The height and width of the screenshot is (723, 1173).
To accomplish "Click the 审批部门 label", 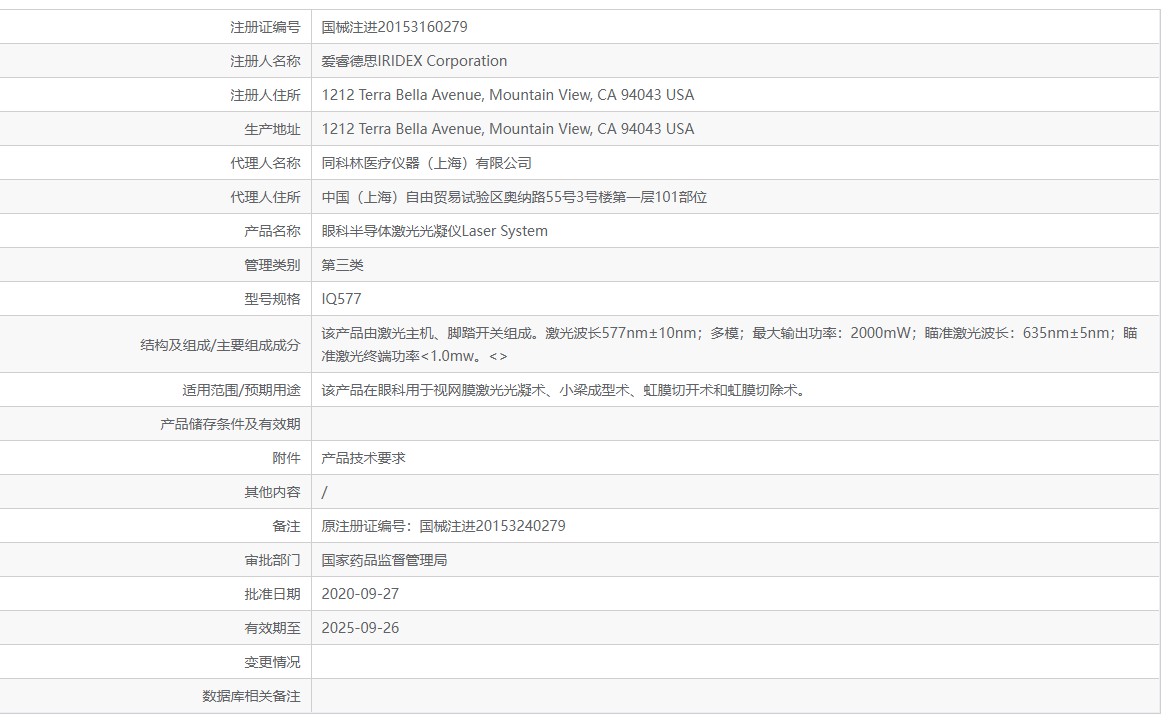I will point(272,561).
